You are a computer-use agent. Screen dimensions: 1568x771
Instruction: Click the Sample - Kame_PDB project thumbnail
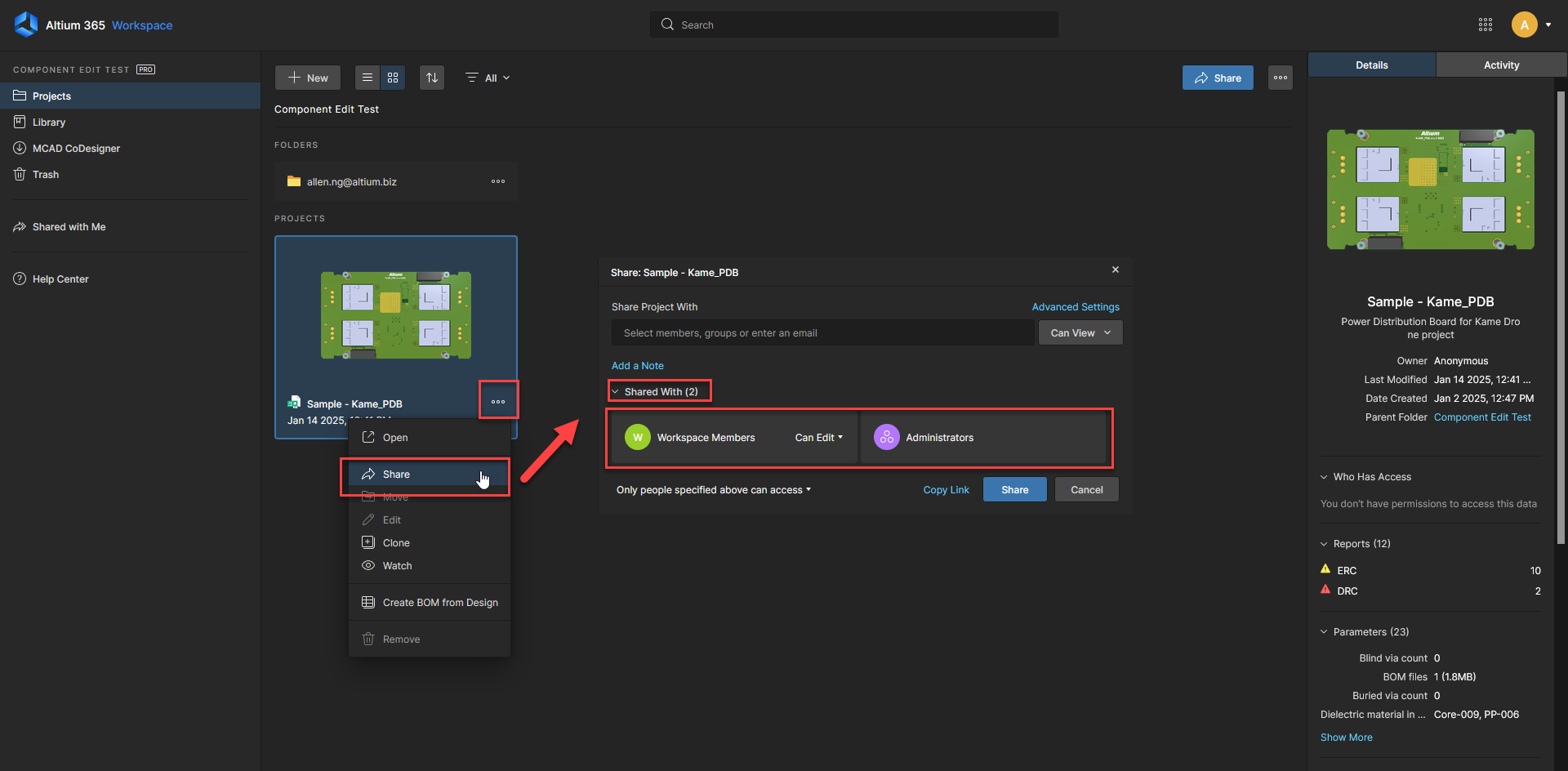pos(396,315)
